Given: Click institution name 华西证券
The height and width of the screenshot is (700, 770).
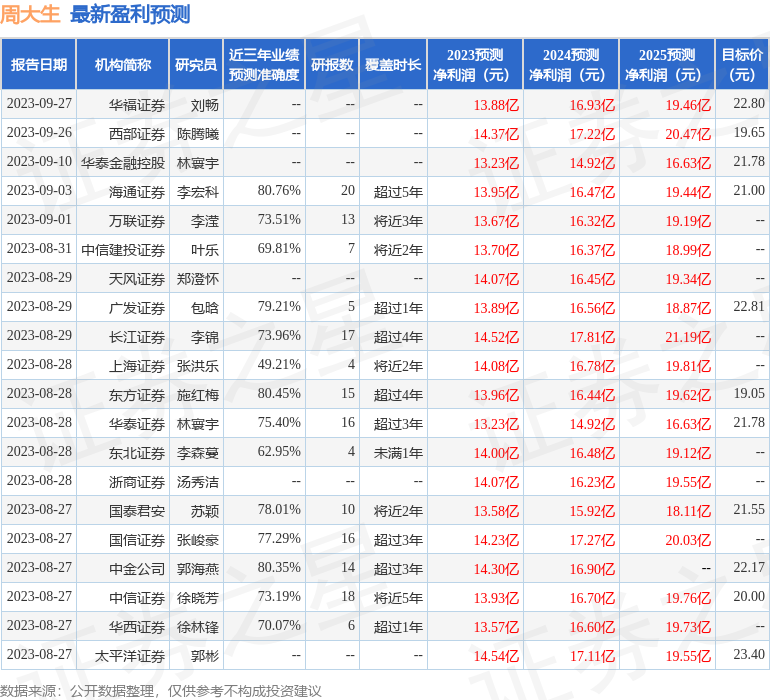Looking at the screenshot, I should [x=137, y=627].
